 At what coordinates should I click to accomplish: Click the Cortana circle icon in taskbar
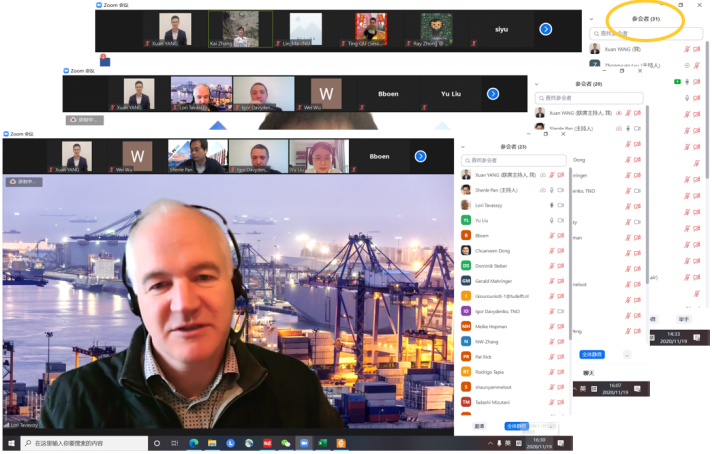pos(157,443)
